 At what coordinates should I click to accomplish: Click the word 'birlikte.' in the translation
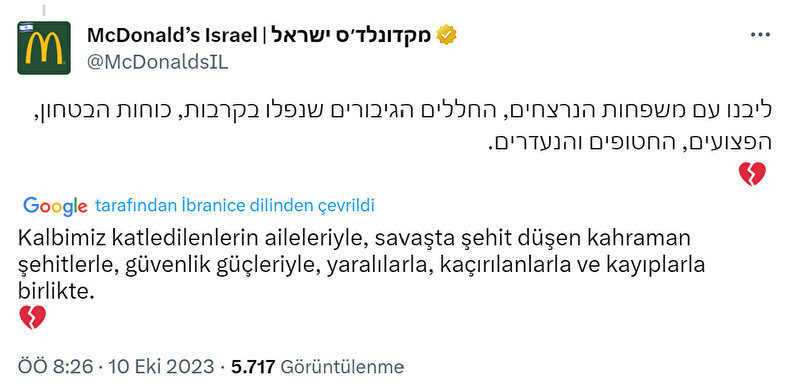pyautogui.click(x=57, y=292)
